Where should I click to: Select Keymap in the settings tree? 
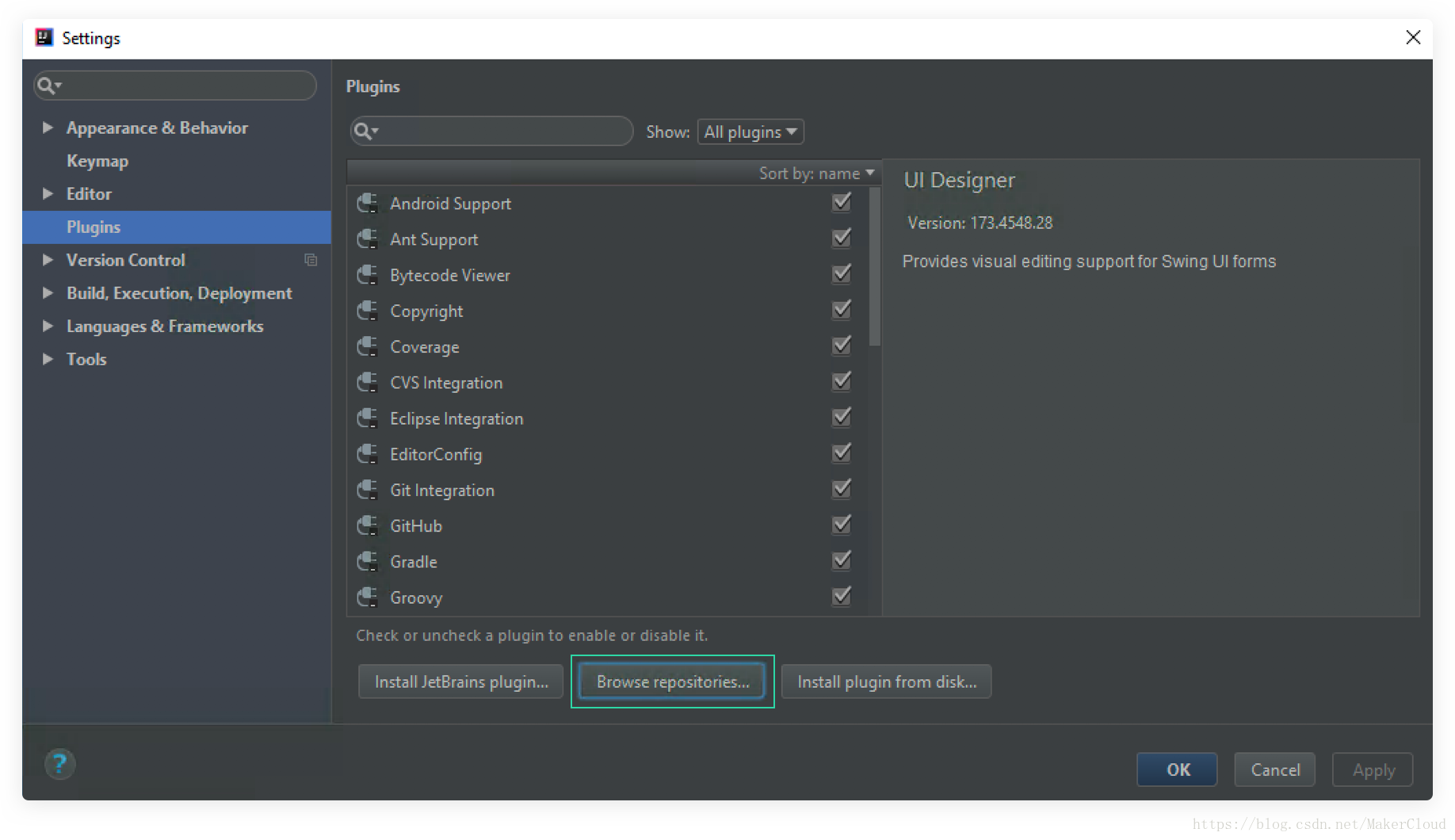[x=97, y=161]
